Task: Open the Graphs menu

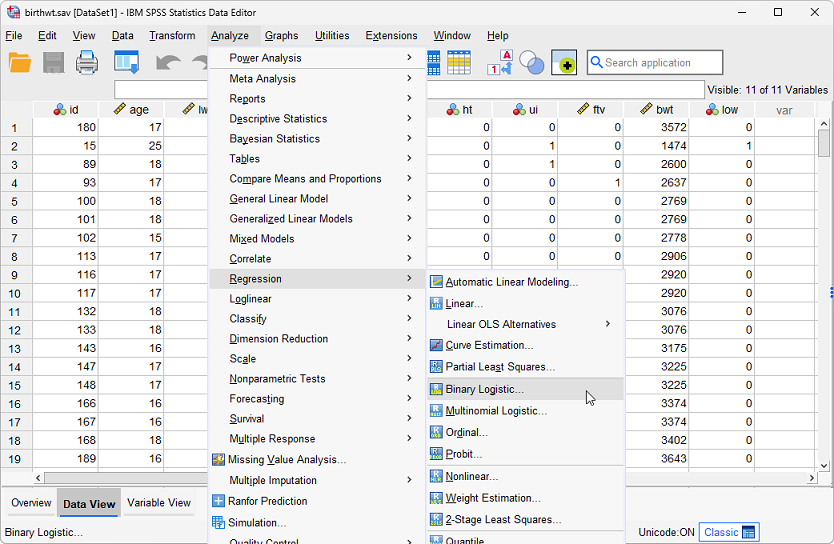Action: point(281,36)
